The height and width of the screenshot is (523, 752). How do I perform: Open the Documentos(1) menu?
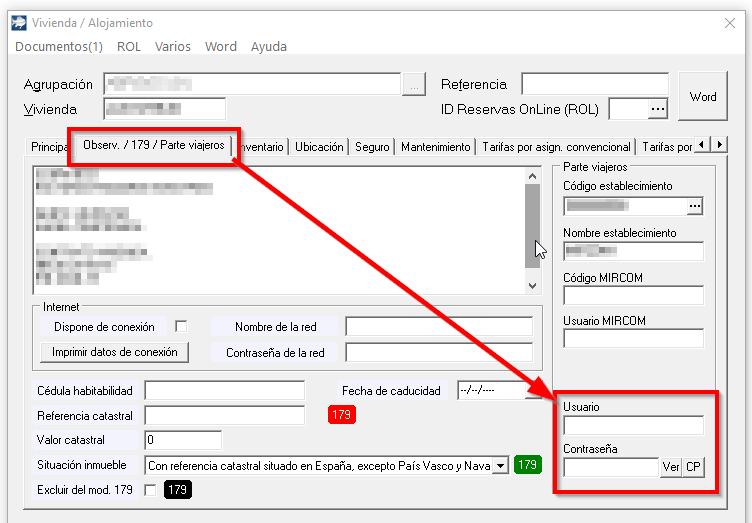[x=59, y=46]
